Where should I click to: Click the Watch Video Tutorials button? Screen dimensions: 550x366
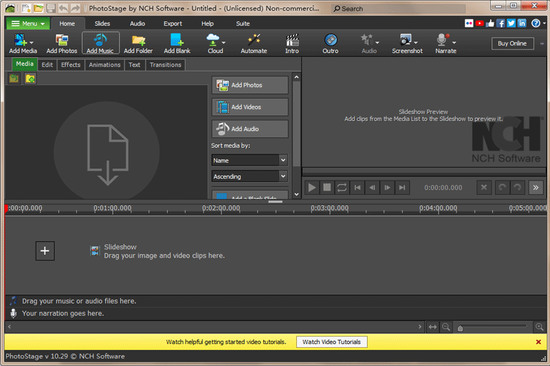click(331, 342)
